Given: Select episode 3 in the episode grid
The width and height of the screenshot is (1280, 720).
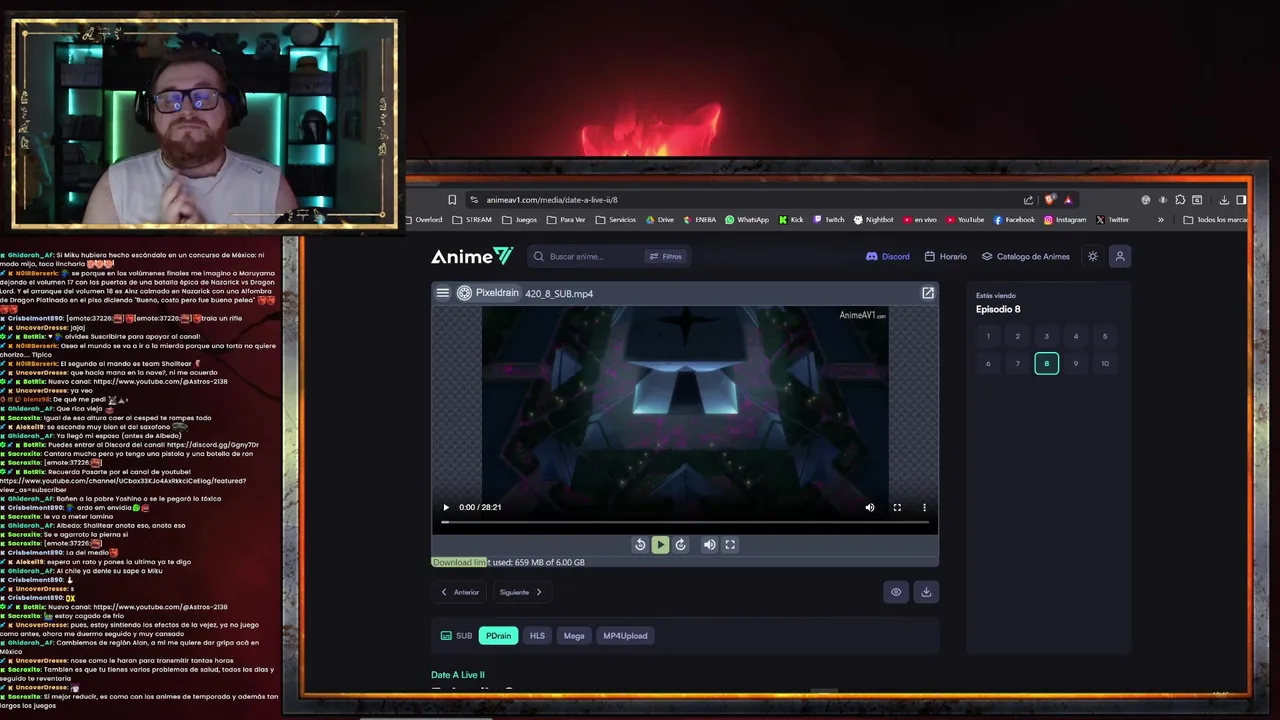Looking at the screenshot, I should (x=1047, y=336).
